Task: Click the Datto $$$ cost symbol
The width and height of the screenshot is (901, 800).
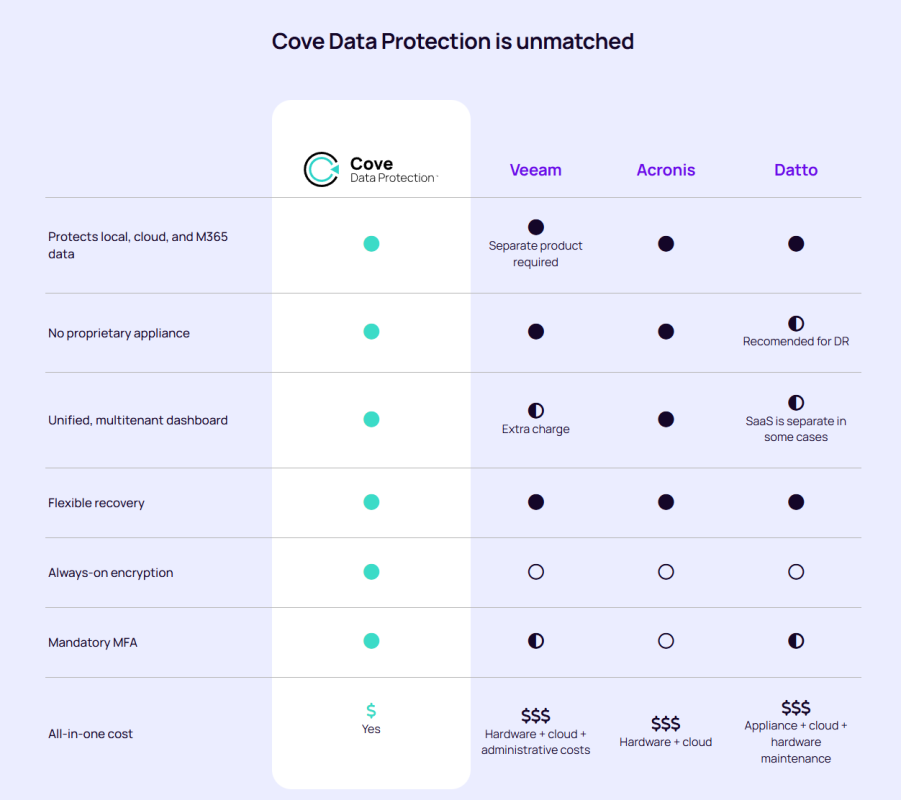Action: click(796, 707)
